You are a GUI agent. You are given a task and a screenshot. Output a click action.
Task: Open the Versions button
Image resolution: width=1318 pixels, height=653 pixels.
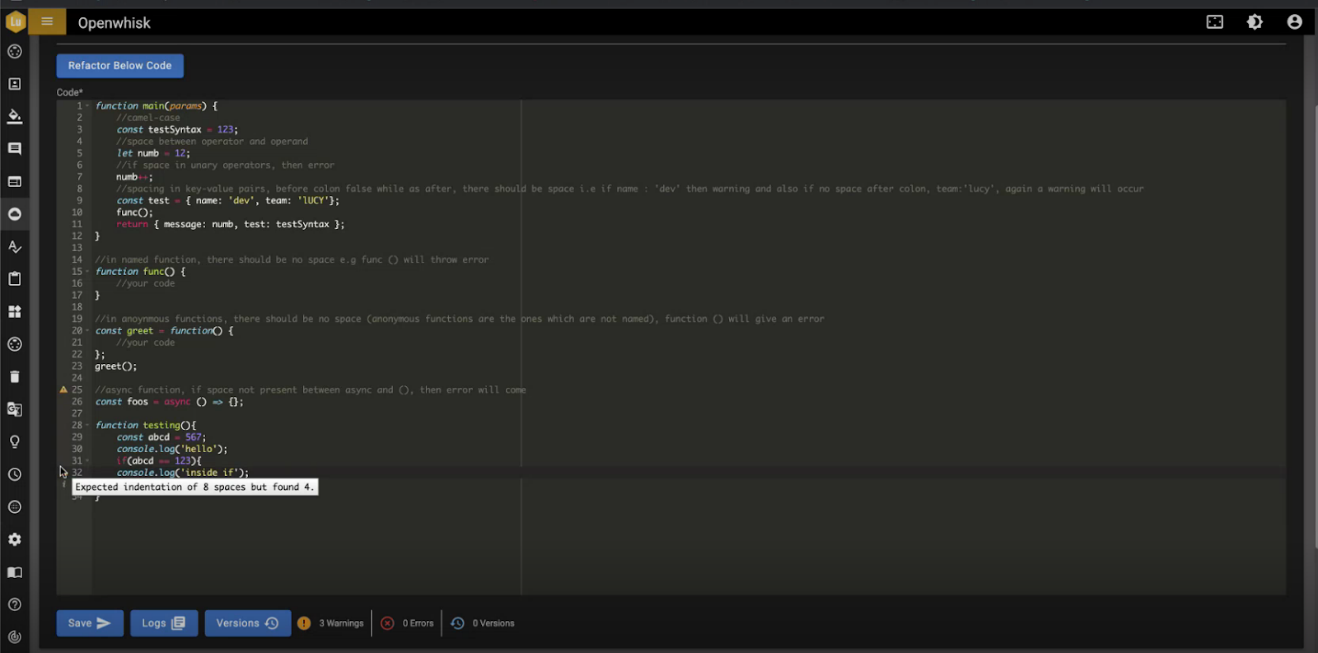[248, 623]
